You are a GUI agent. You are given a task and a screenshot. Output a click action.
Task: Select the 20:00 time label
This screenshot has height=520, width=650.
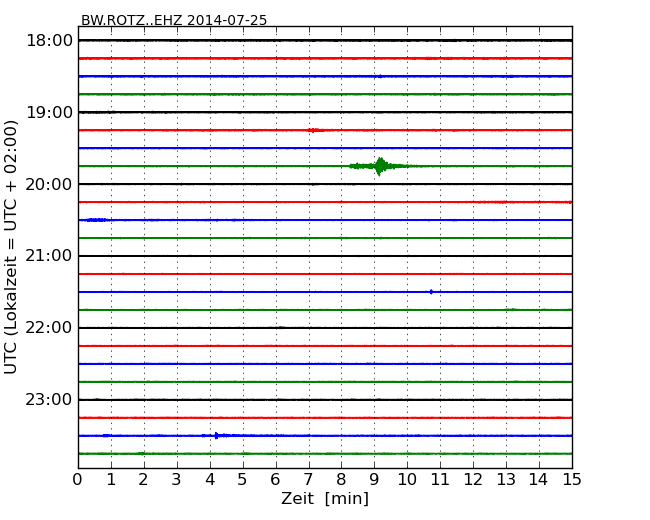pos(49,184)
